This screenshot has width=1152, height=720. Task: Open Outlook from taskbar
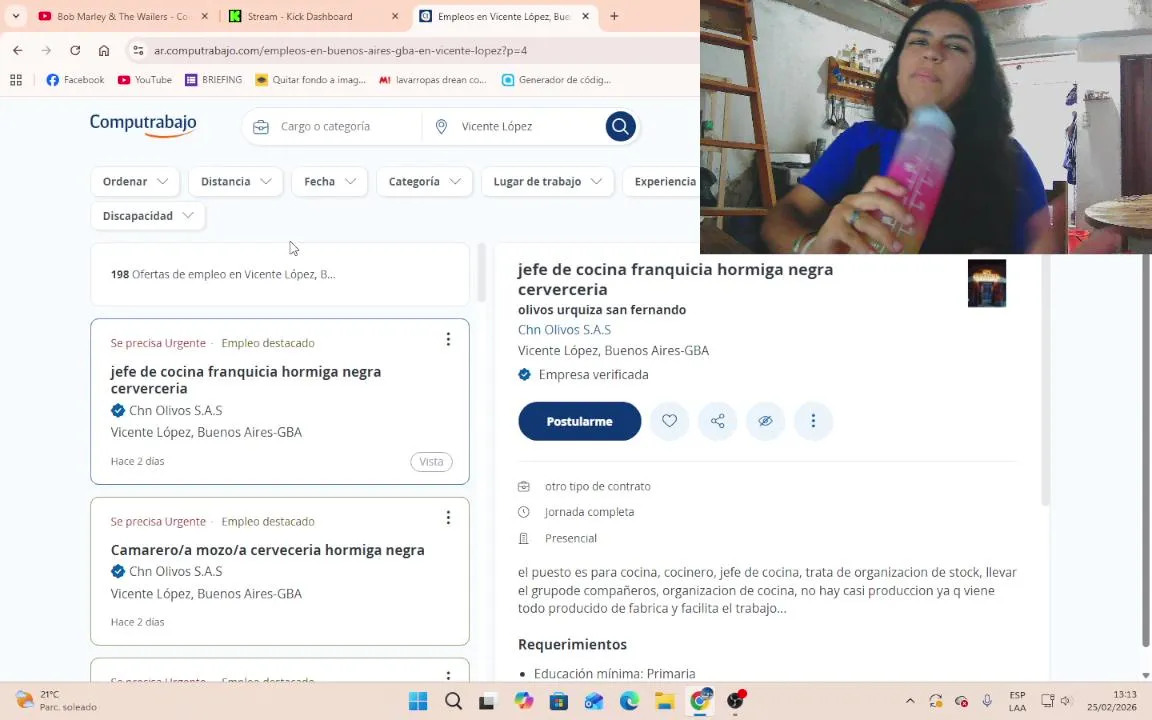(594, 701)
